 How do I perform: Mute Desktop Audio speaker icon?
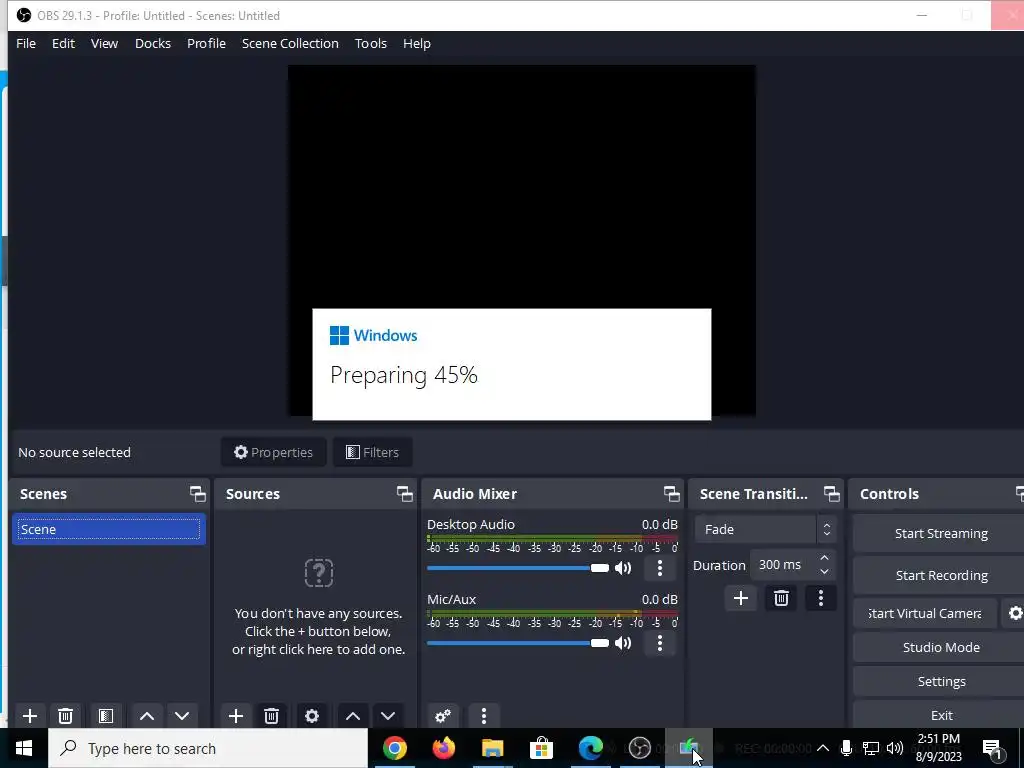click(x=624, y=568)
